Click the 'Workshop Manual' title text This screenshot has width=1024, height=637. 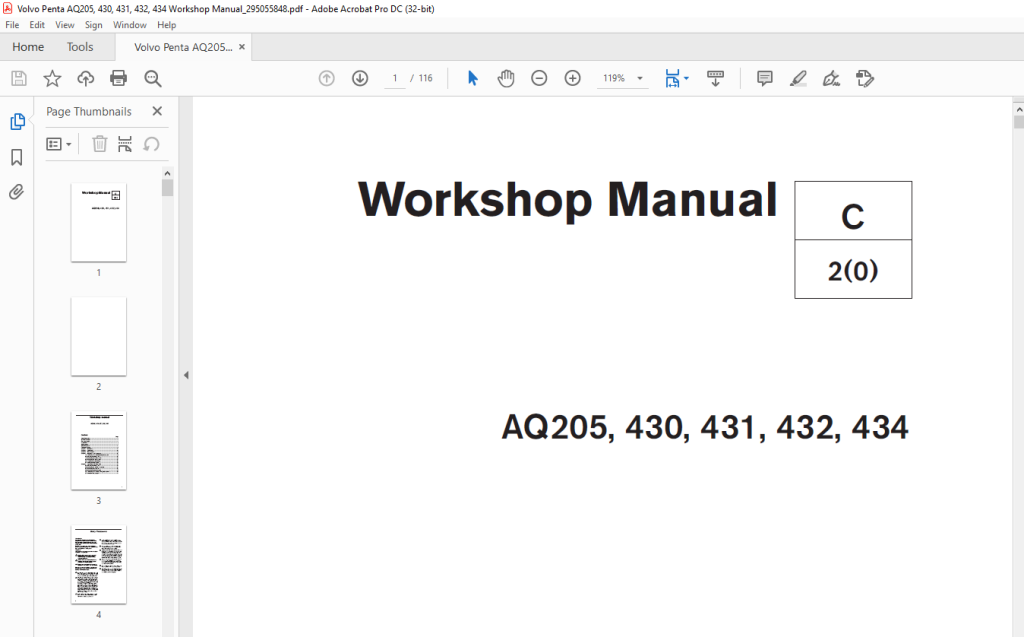point(568,200)
